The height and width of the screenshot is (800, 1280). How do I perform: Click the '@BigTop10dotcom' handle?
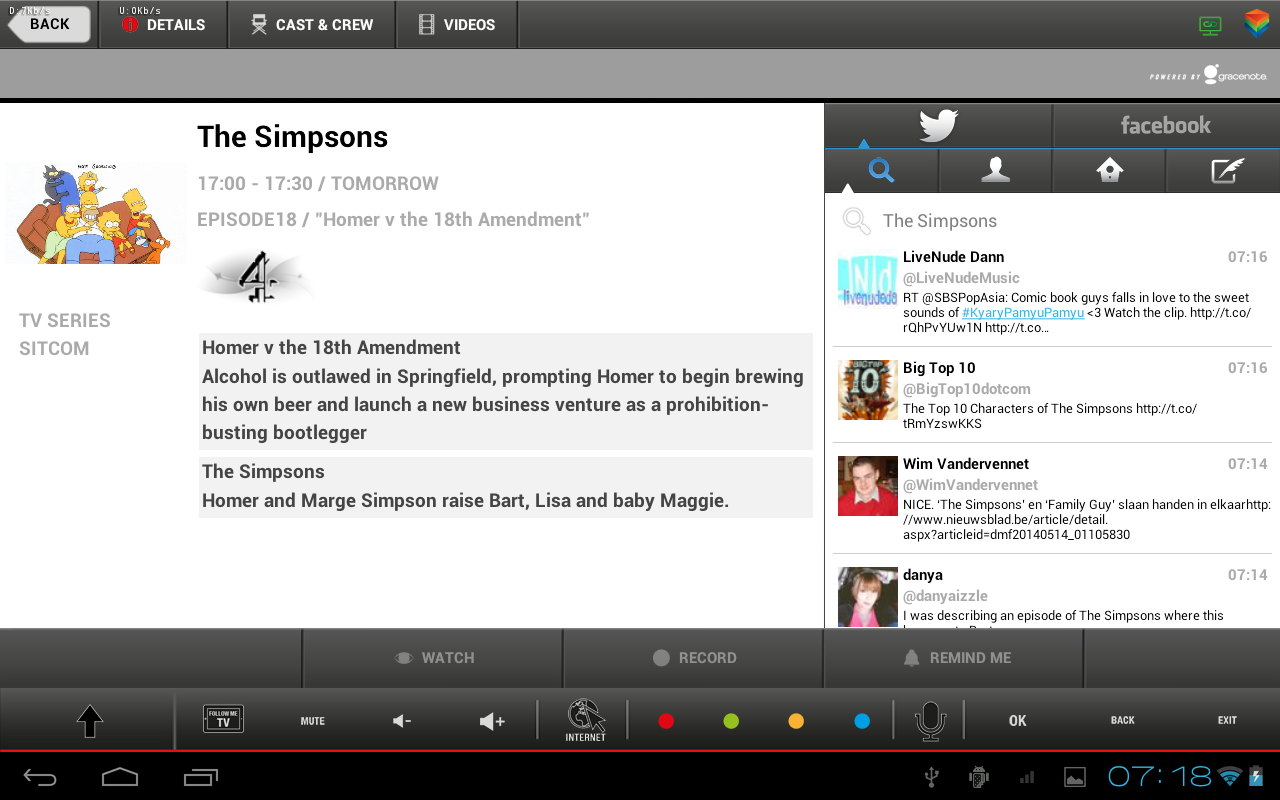coord(966,389)
